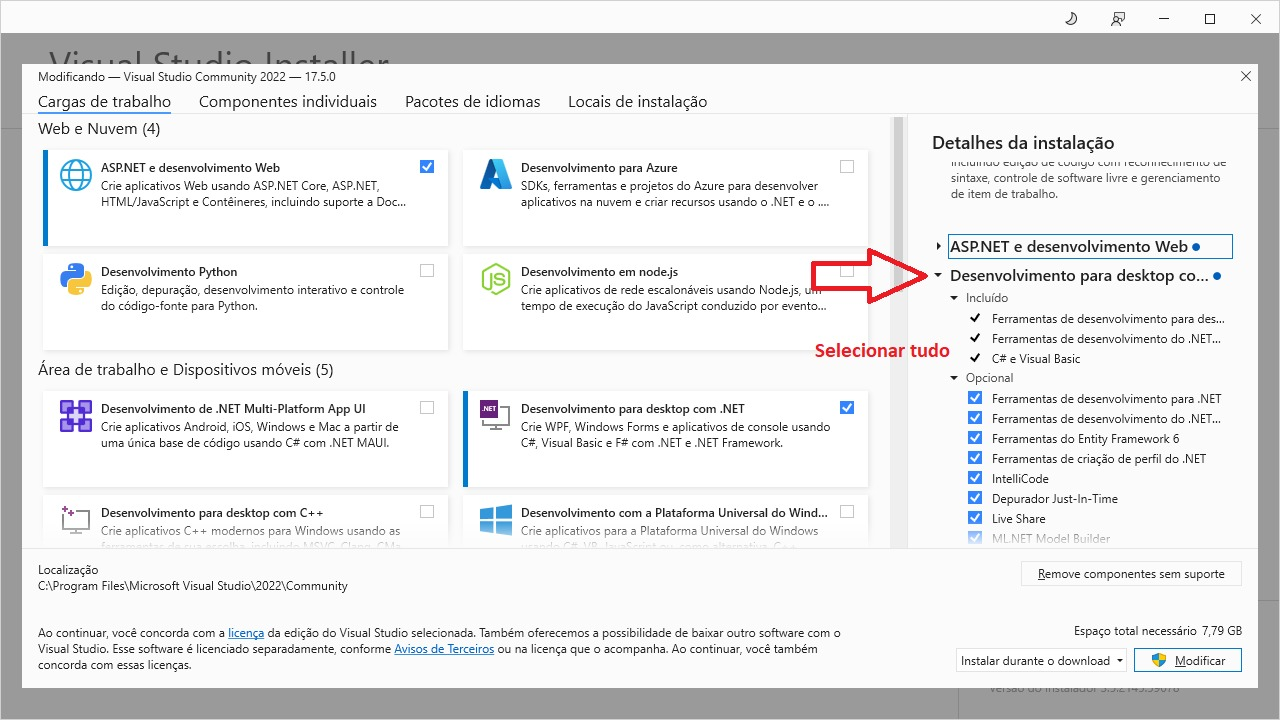Click the Detalhes da instalação heading
Image resolution: width=1280 pixels, height=720 pixels.
click(1023, 143)
